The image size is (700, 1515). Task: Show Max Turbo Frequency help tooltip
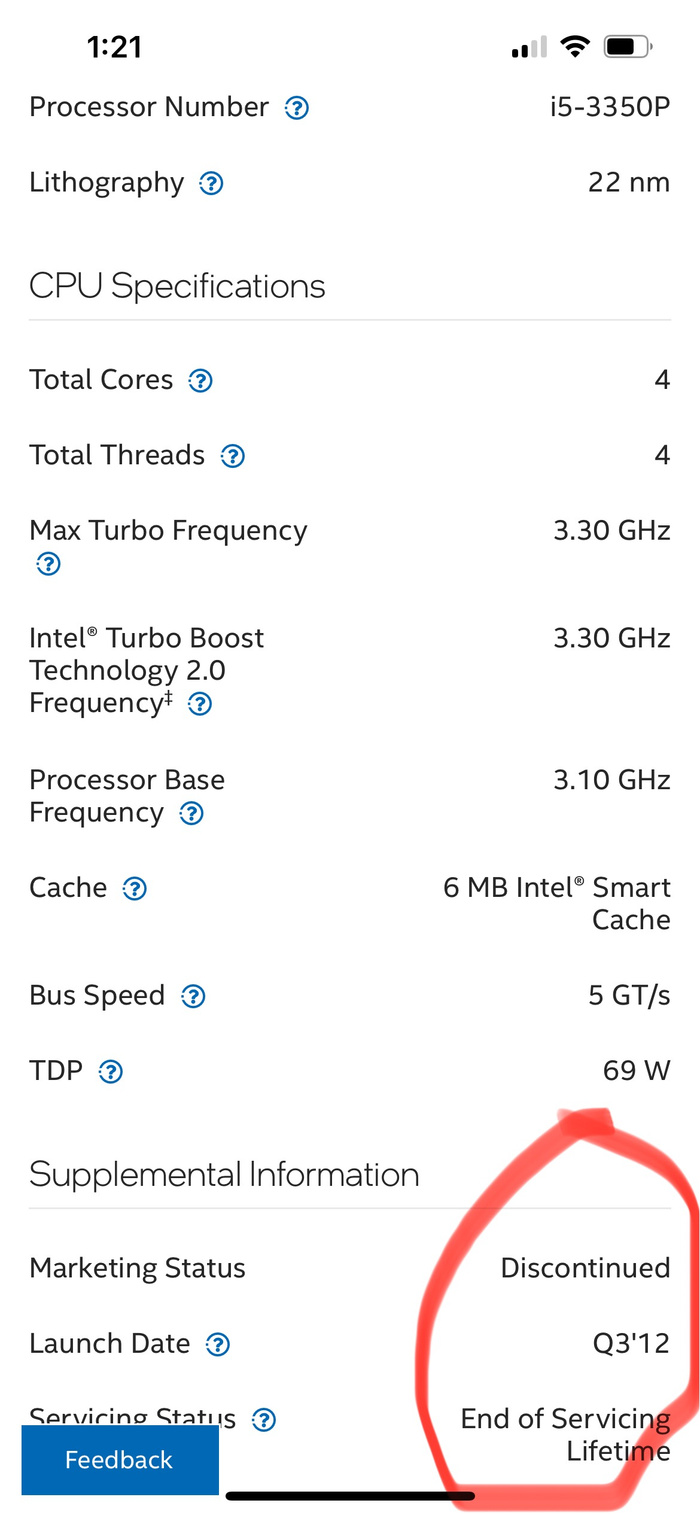(x=48, y=565)
